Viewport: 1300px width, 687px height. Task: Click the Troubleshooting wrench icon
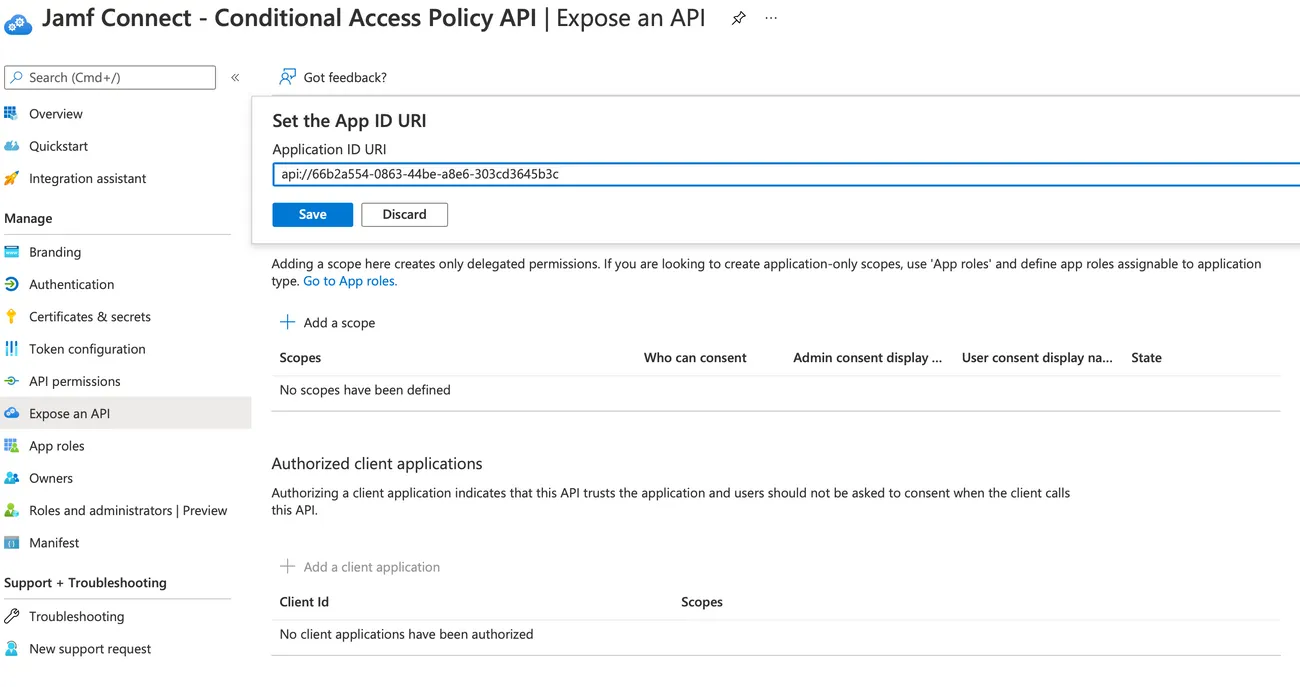click(x=11, y=616)
